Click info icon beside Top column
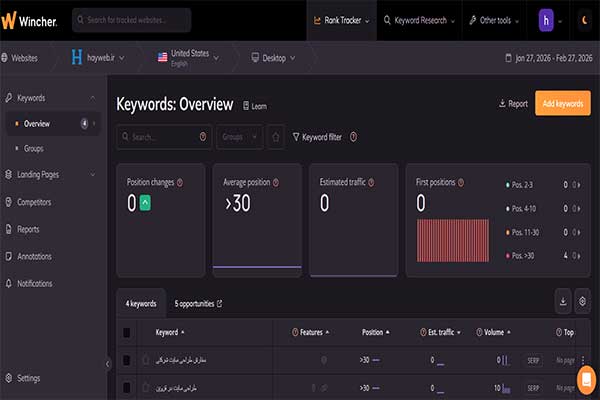The height and width of the screenshot is (400, 600). coord(559,332)
